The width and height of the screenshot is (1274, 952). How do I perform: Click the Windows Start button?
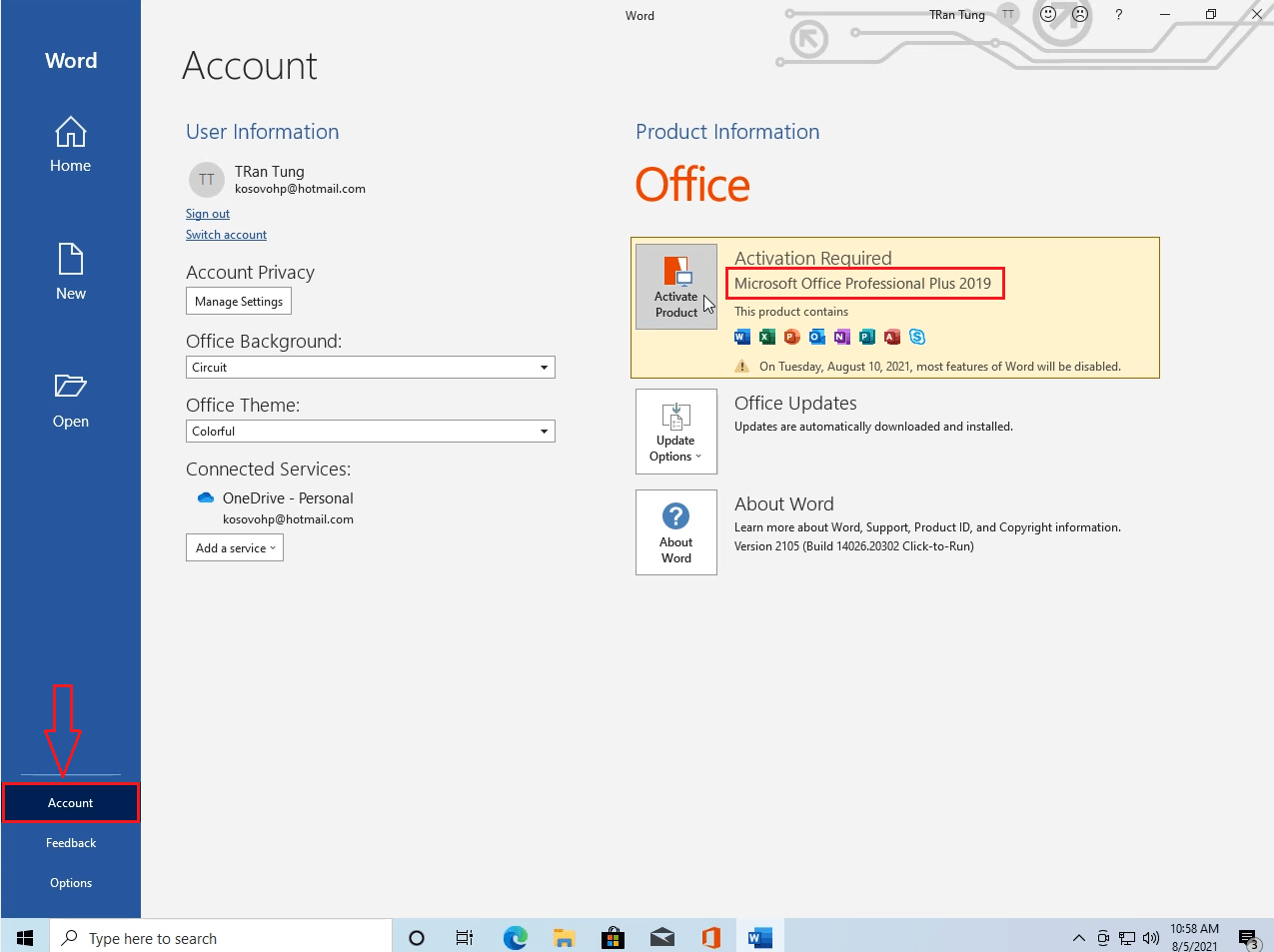point(25,937)
